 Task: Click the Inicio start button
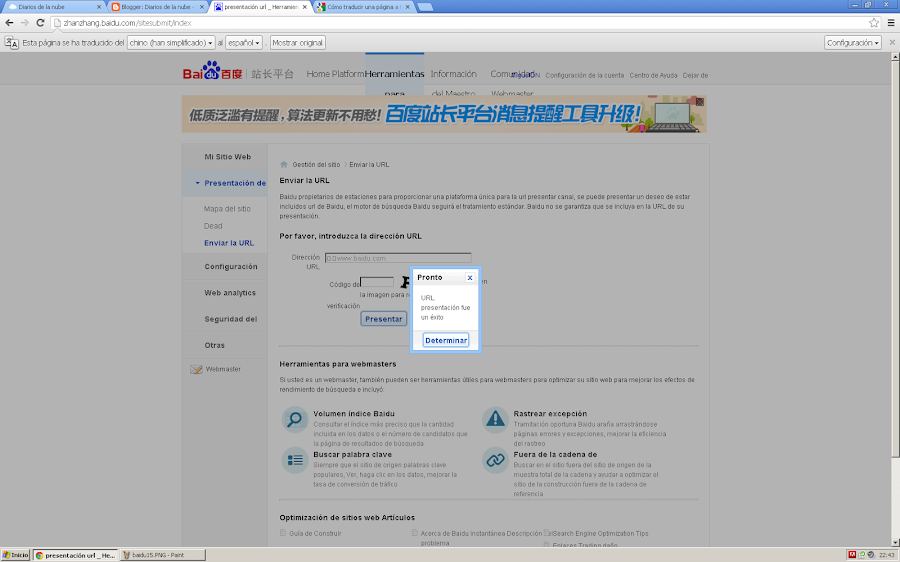pos(15,555)
